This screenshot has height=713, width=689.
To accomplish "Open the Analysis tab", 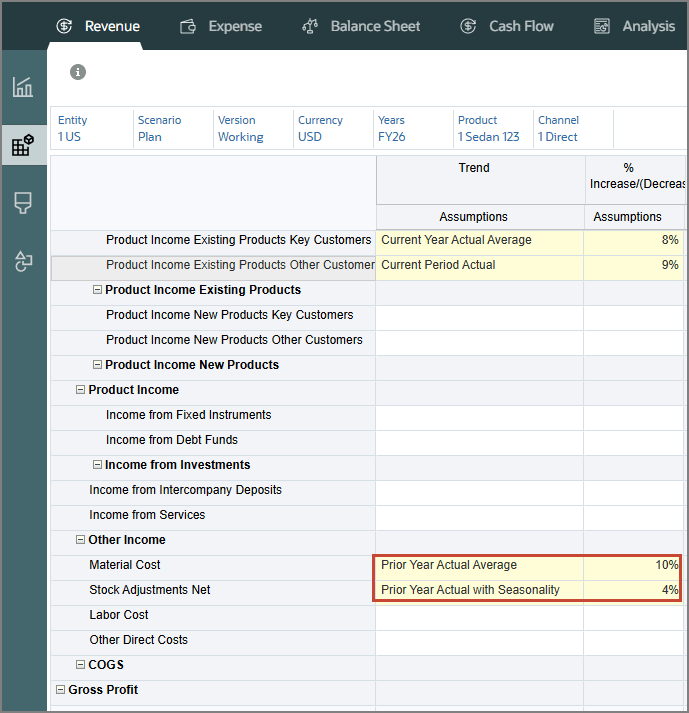I will point(635,26).
